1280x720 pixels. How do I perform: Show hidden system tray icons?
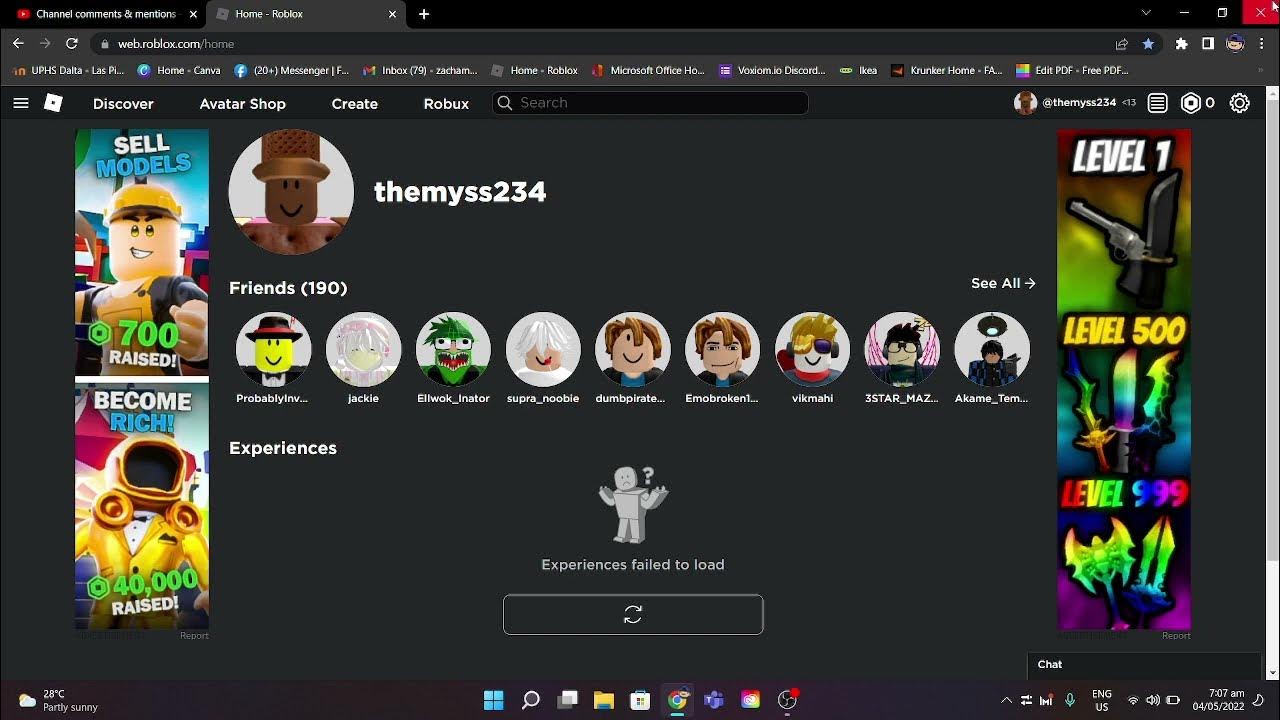[x=1006, y=700]
